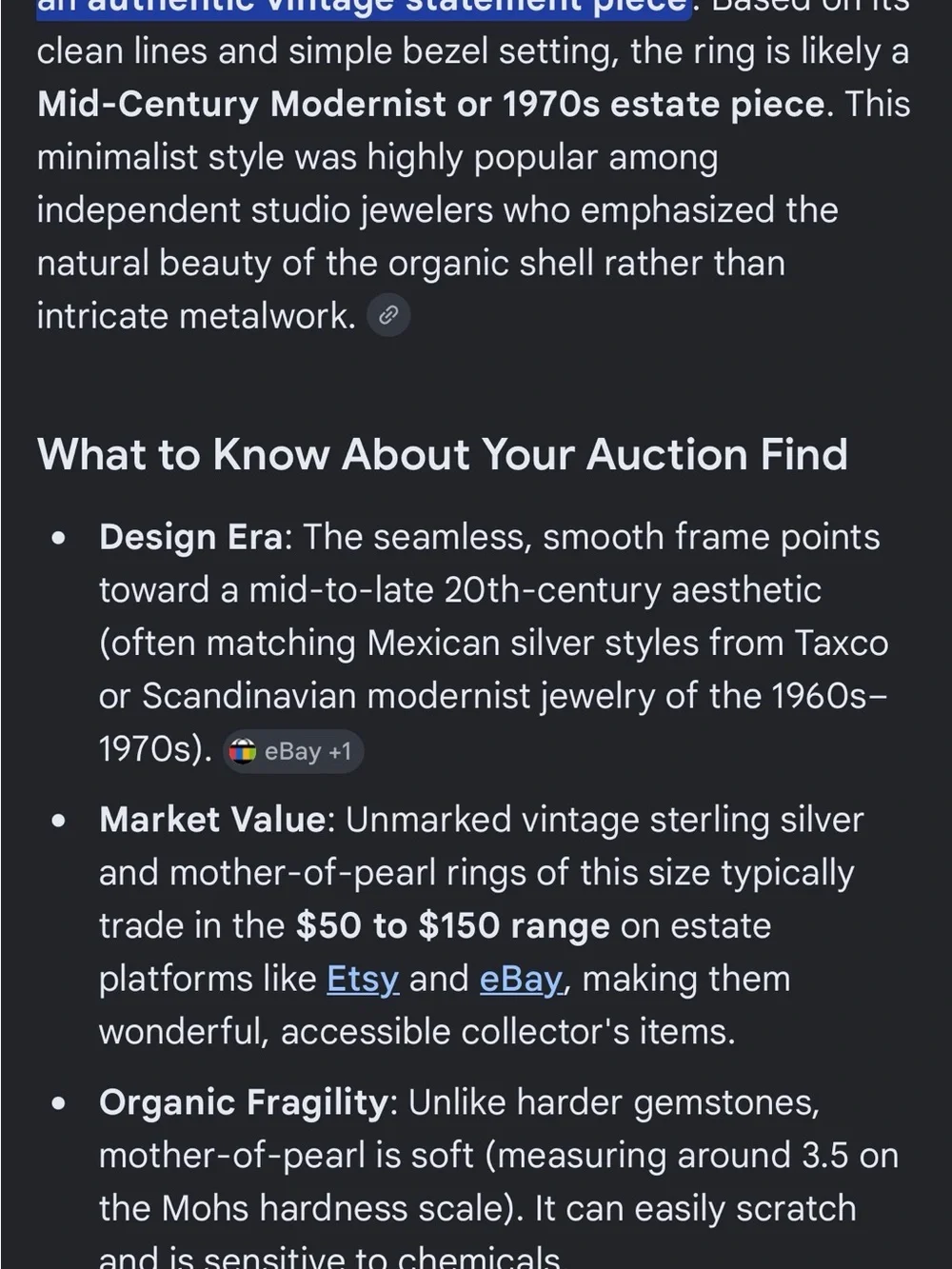Click the bold 'Organic Fragility' label
Viewport: 952px width, 1269px height.
243,1102
